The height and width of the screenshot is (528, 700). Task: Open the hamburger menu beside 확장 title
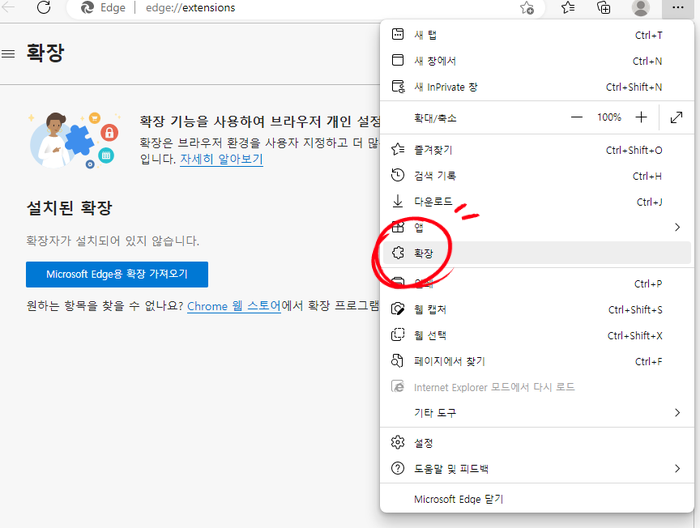point(8,54)
